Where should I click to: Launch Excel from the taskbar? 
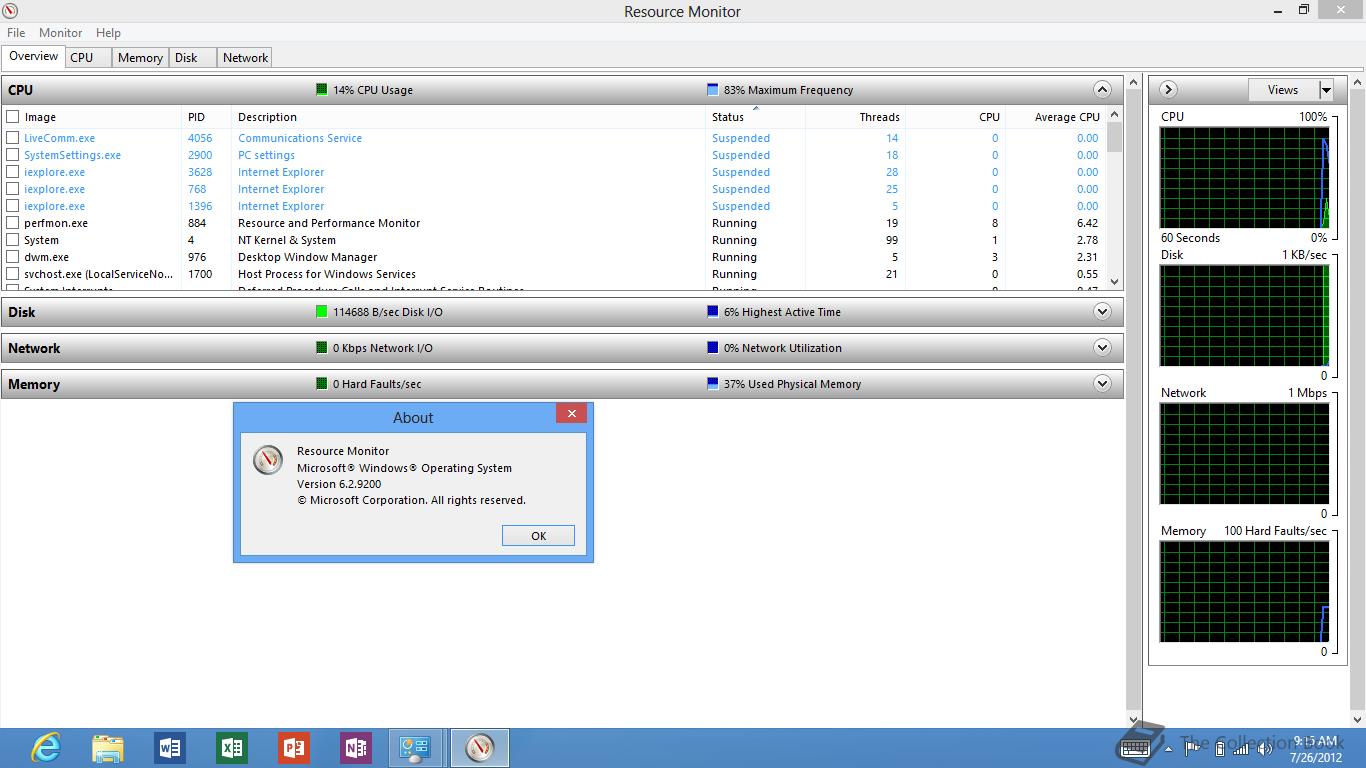231,748
